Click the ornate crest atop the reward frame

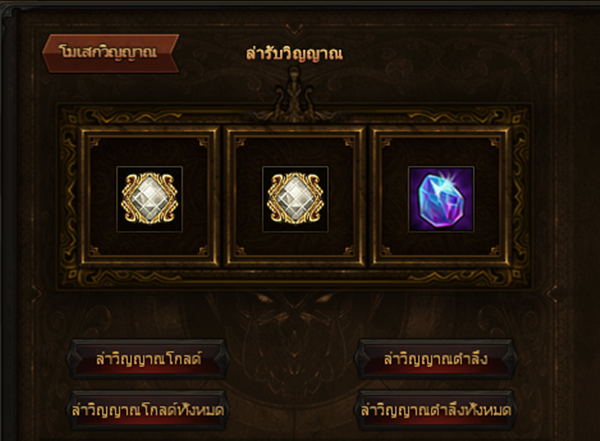[294, 94]
